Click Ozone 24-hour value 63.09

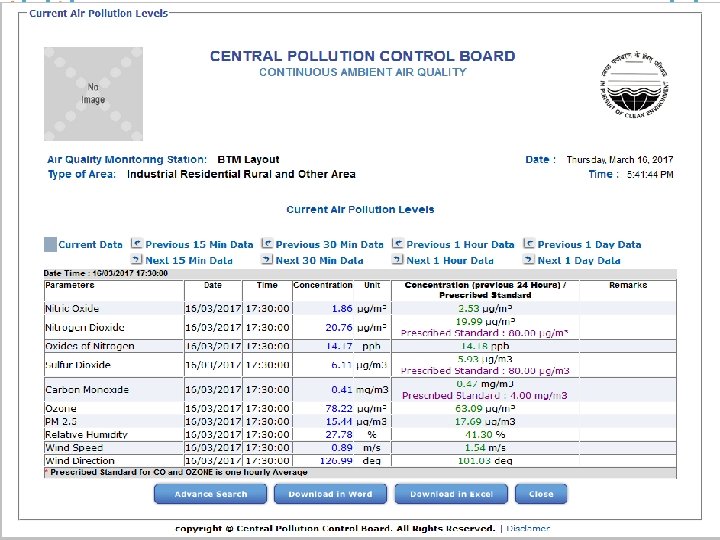pyautogui.click(x=468, y=409)
